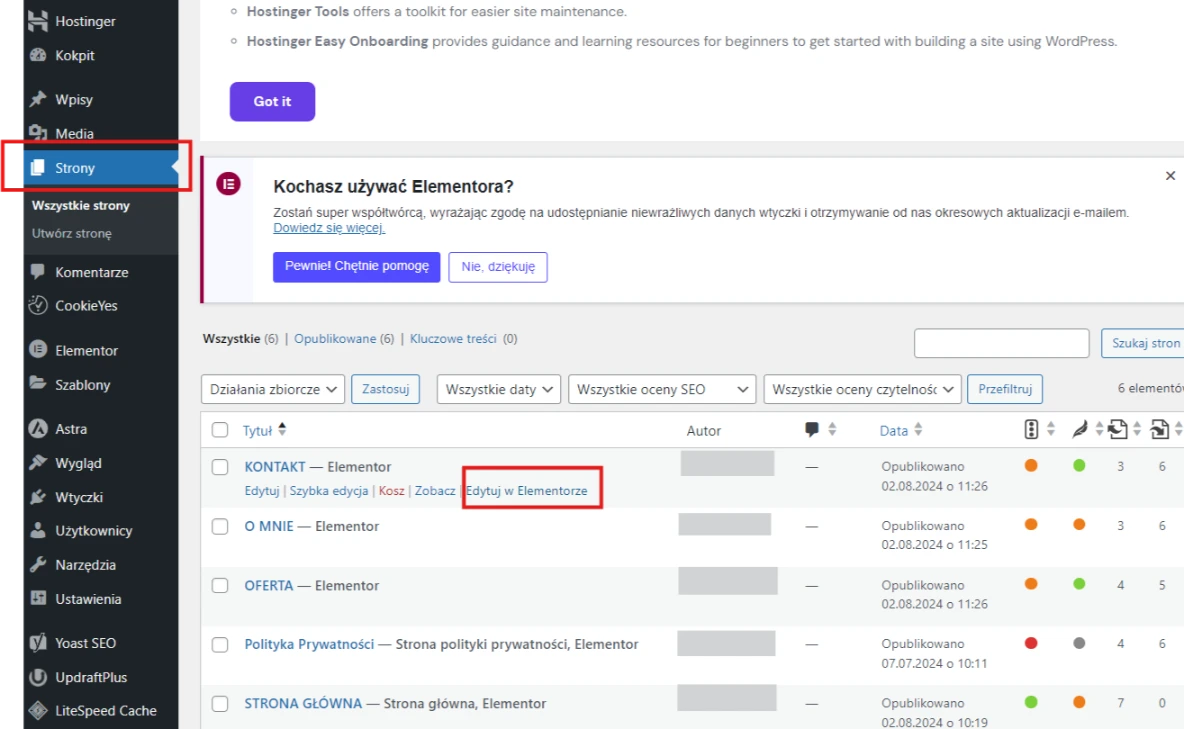Open Wszystkie oceny SEO dropdown
Image resolution: width=1184 pixels, height=729 pixels.
pos(661,389)
